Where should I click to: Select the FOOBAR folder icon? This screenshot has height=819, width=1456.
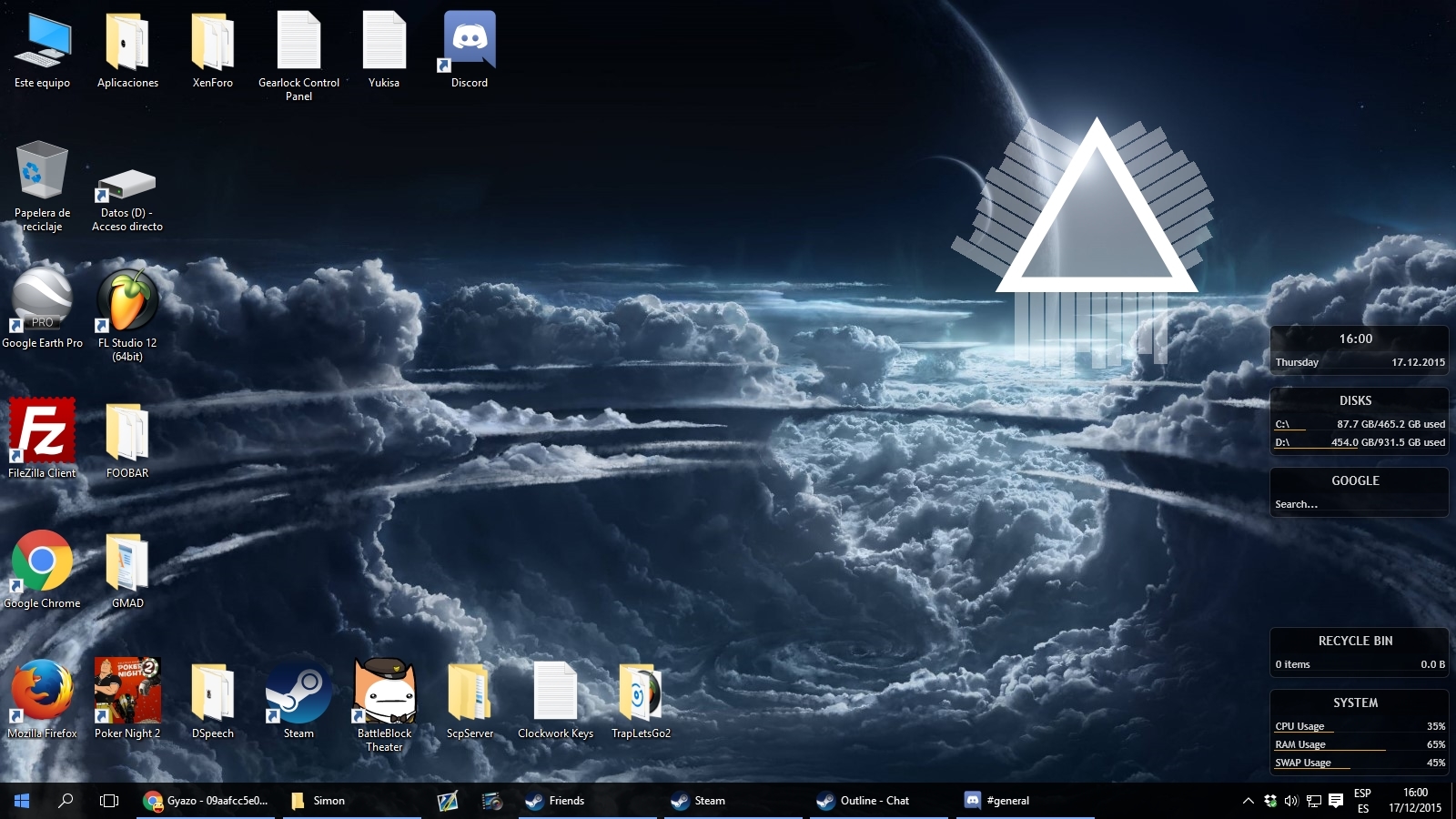click(127, 430)
